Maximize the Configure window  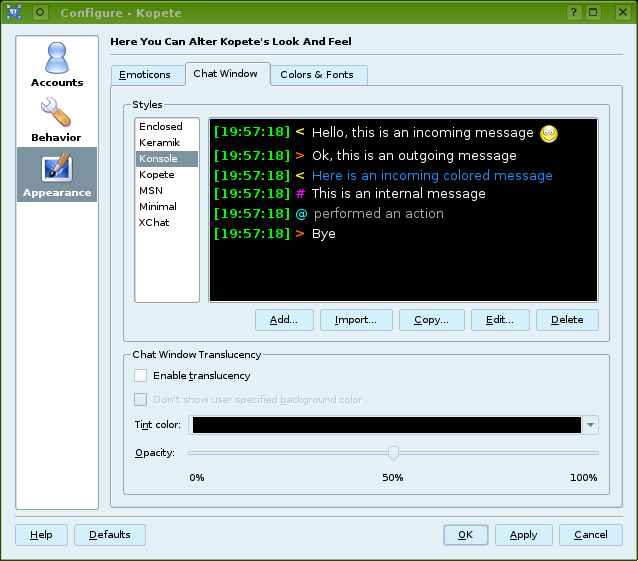pos(593,13)
